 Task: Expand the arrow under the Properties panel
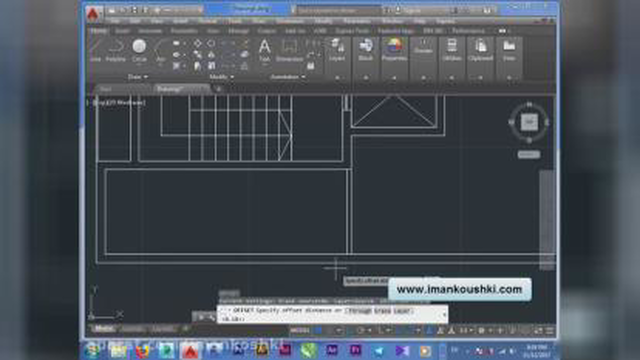pos(394,77)
